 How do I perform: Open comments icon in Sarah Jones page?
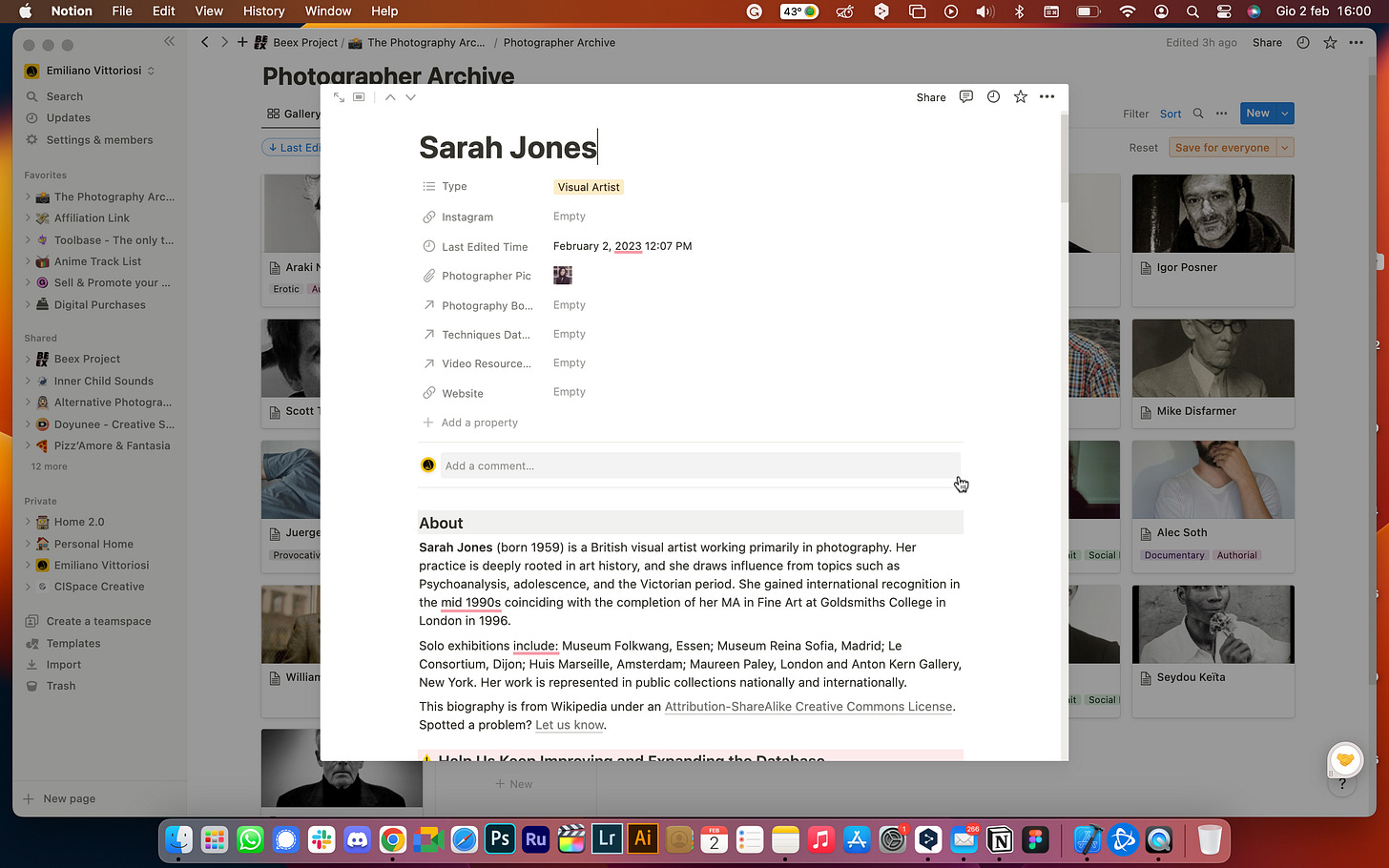coord(966,96)
